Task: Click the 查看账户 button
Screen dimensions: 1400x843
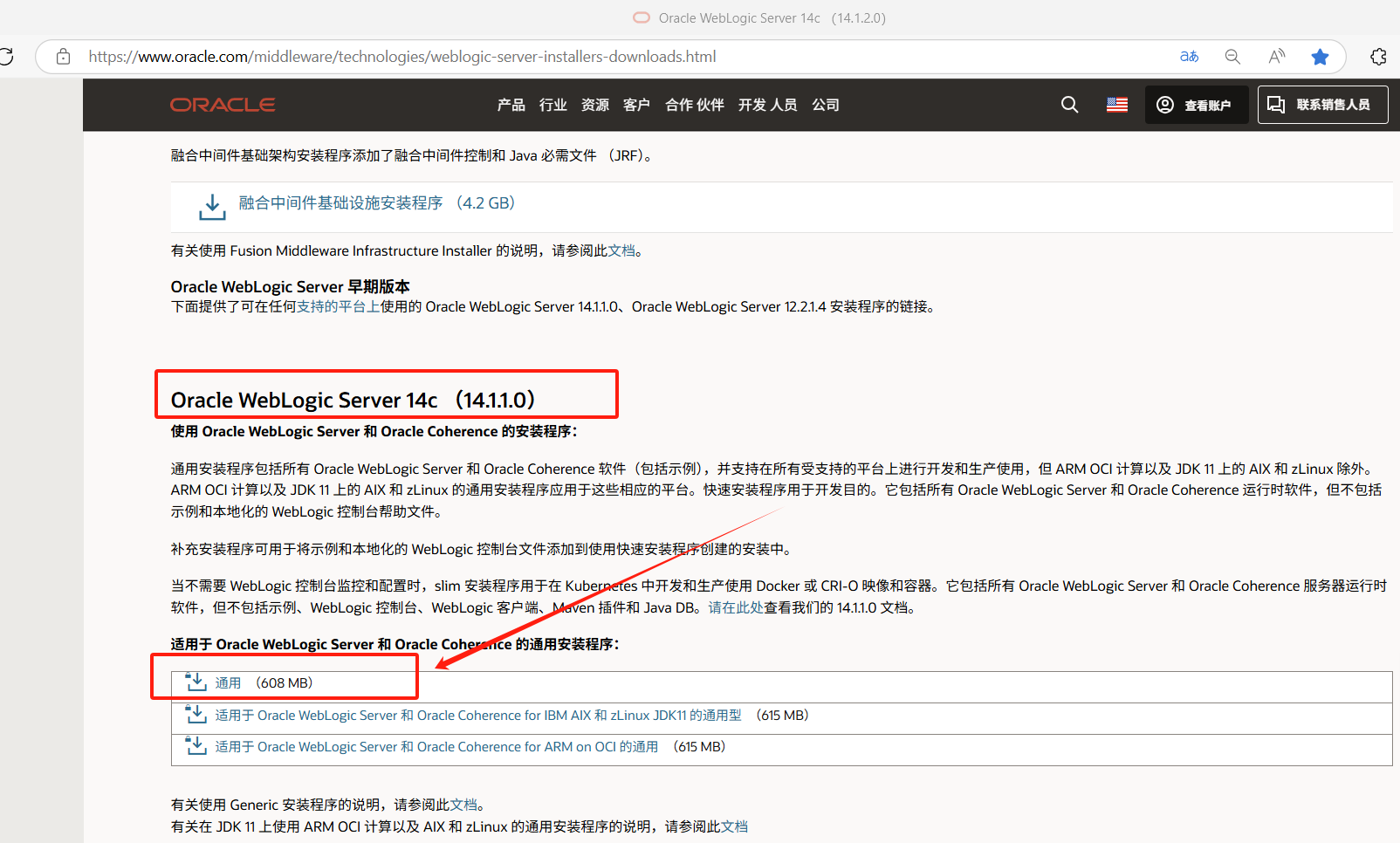Action: (x=1196, y=105)
